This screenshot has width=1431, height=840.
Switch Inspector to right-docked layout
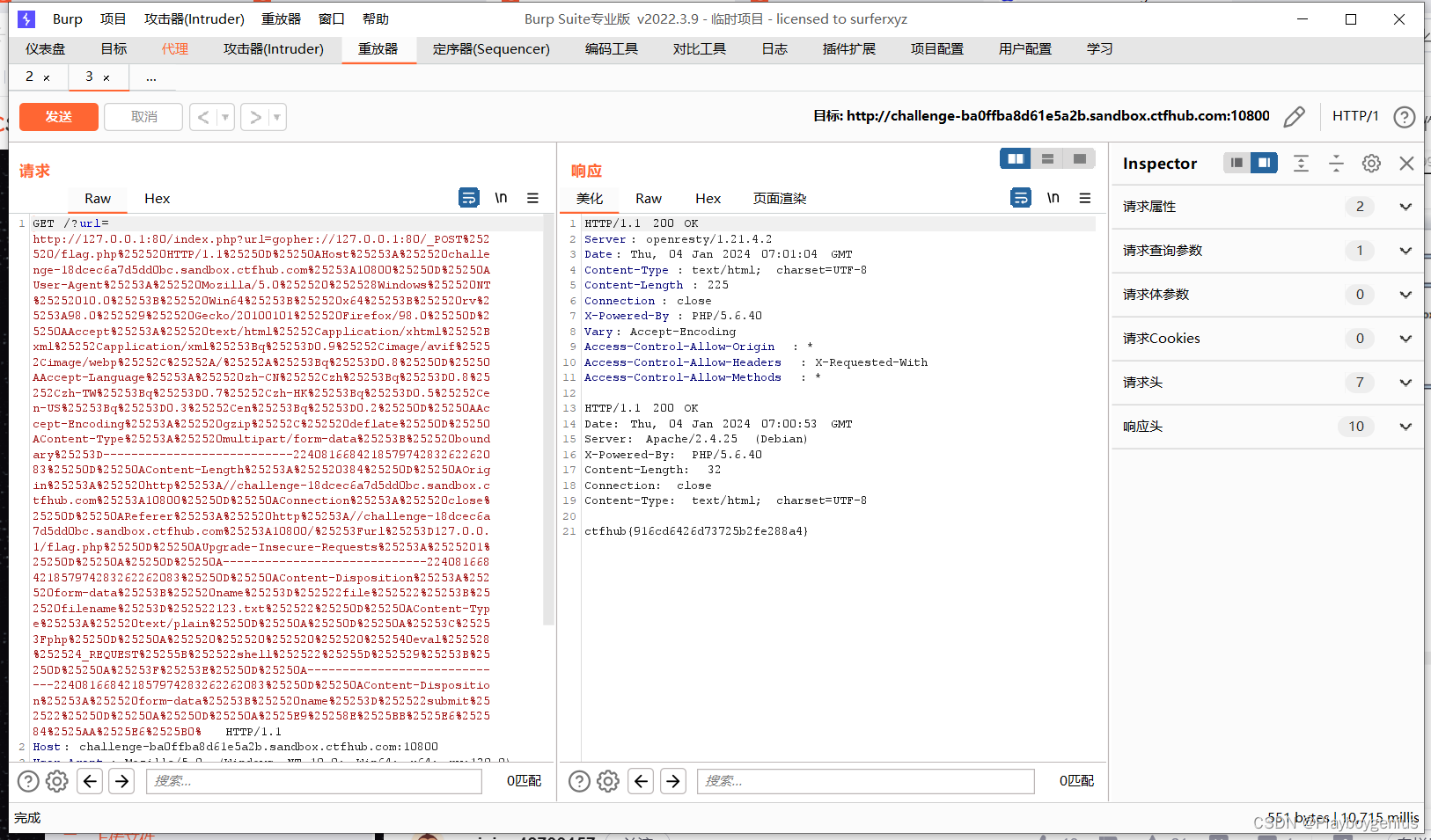[x=1264, y=163]
